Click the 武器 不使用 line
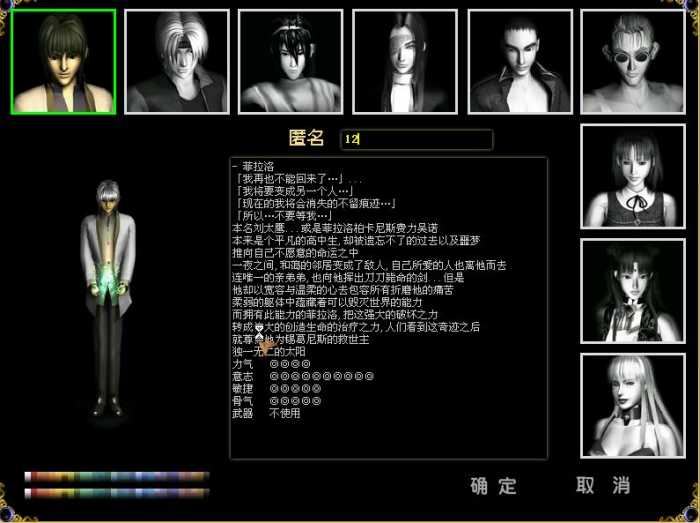The image size is (700, 523). (266, 413)
